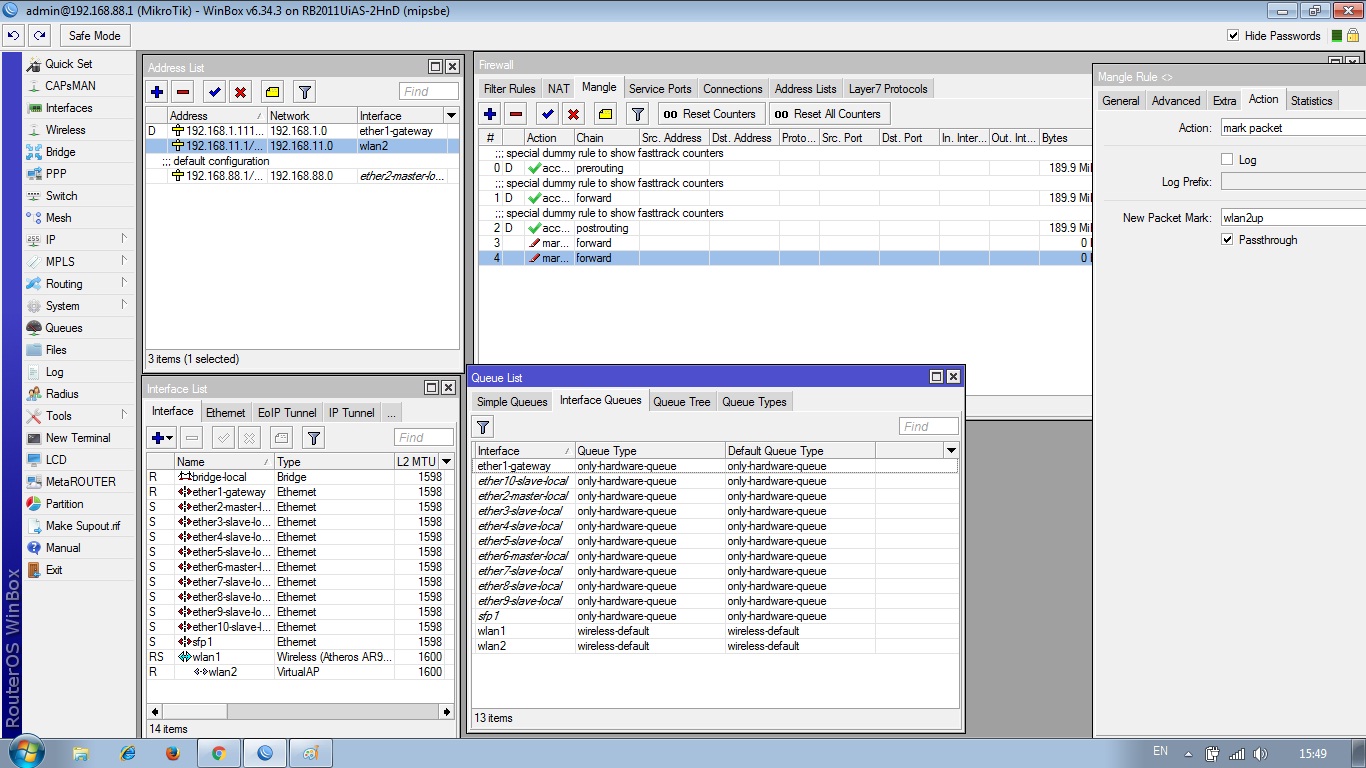Click the undo arrow in WinBox top toolbar

click(x=13, y=36)
